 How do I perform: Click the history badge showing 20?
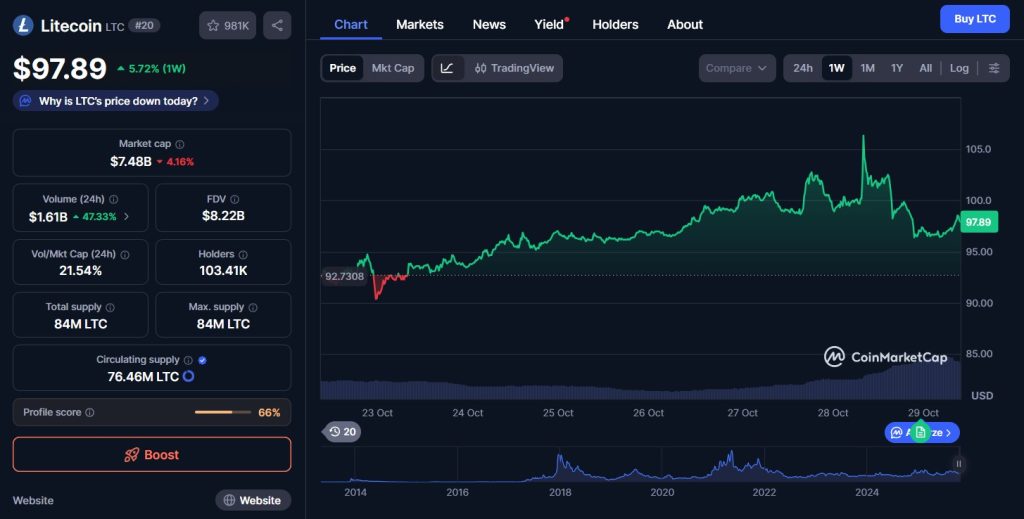click(342, 432)
